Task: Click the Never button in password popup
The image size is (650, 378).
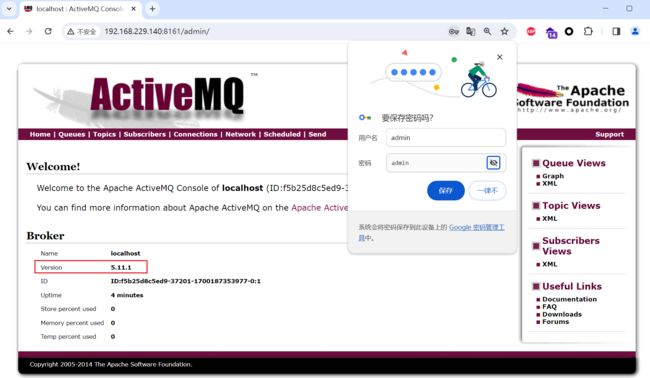Action: click(487, 191)
